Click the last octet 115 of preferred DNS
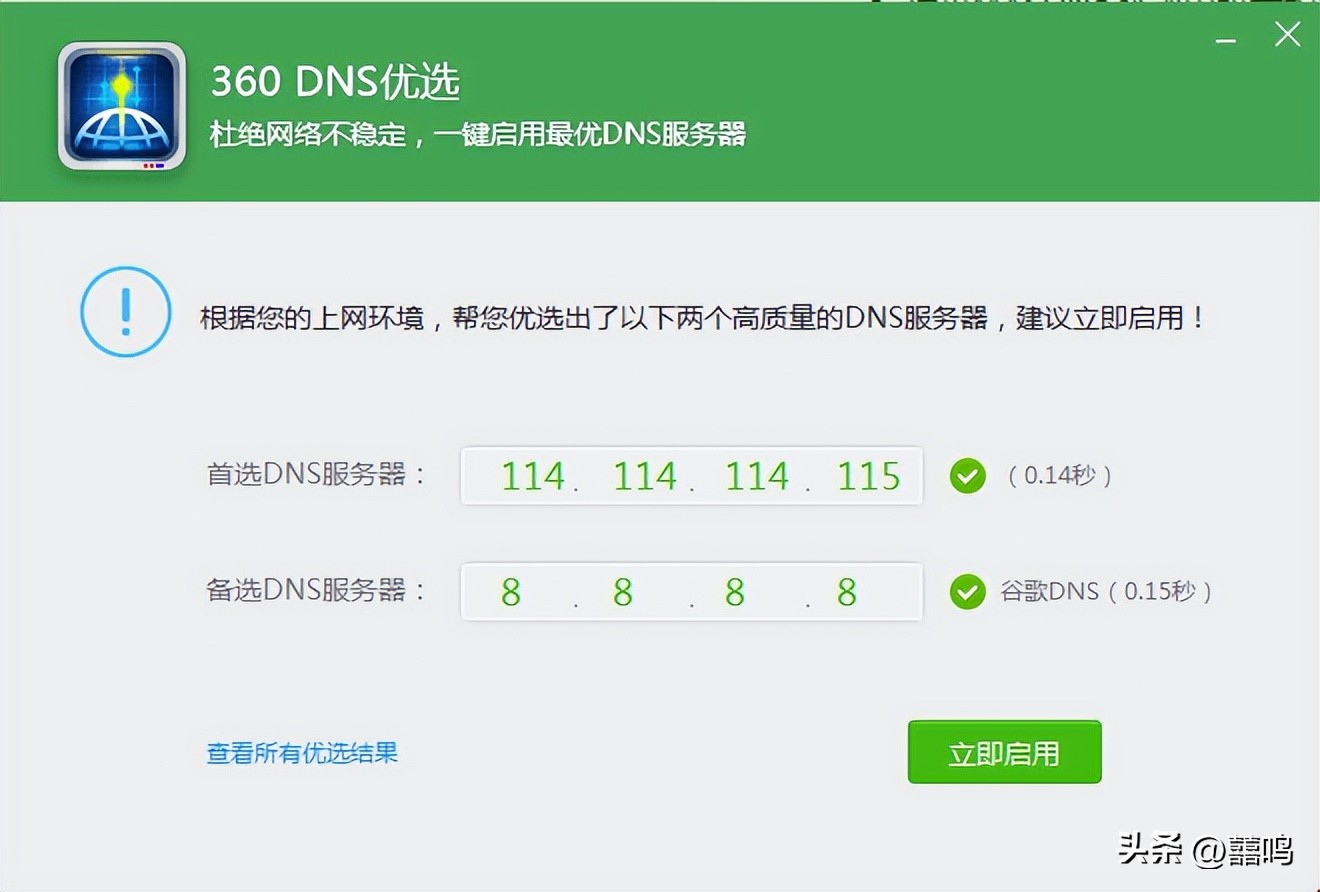 pyautogui.click(x=868, y=476)
